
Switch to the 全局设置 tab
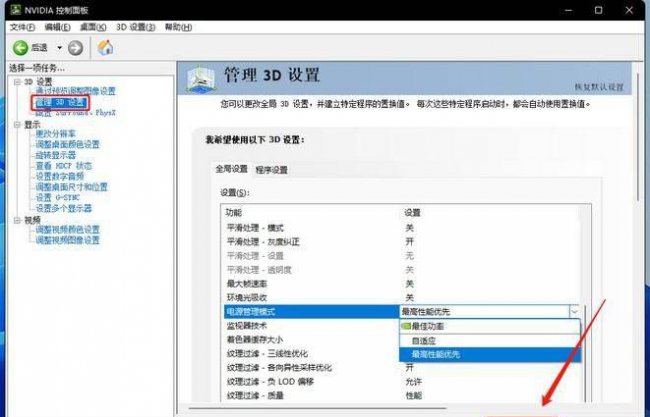click(231, 169)
